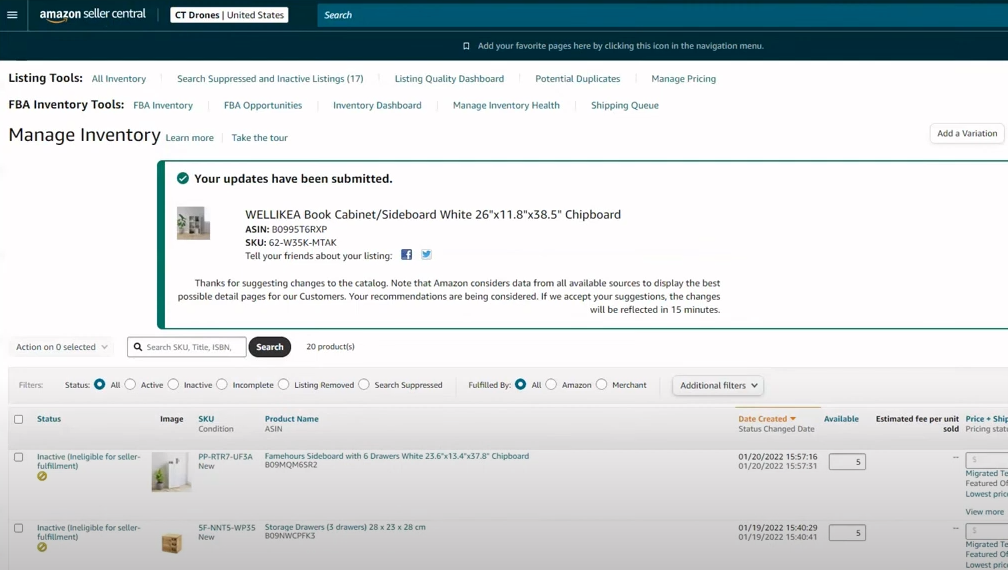Click the Amazon Seller Central logo
1008x570 pixels.
click(92, 15)
